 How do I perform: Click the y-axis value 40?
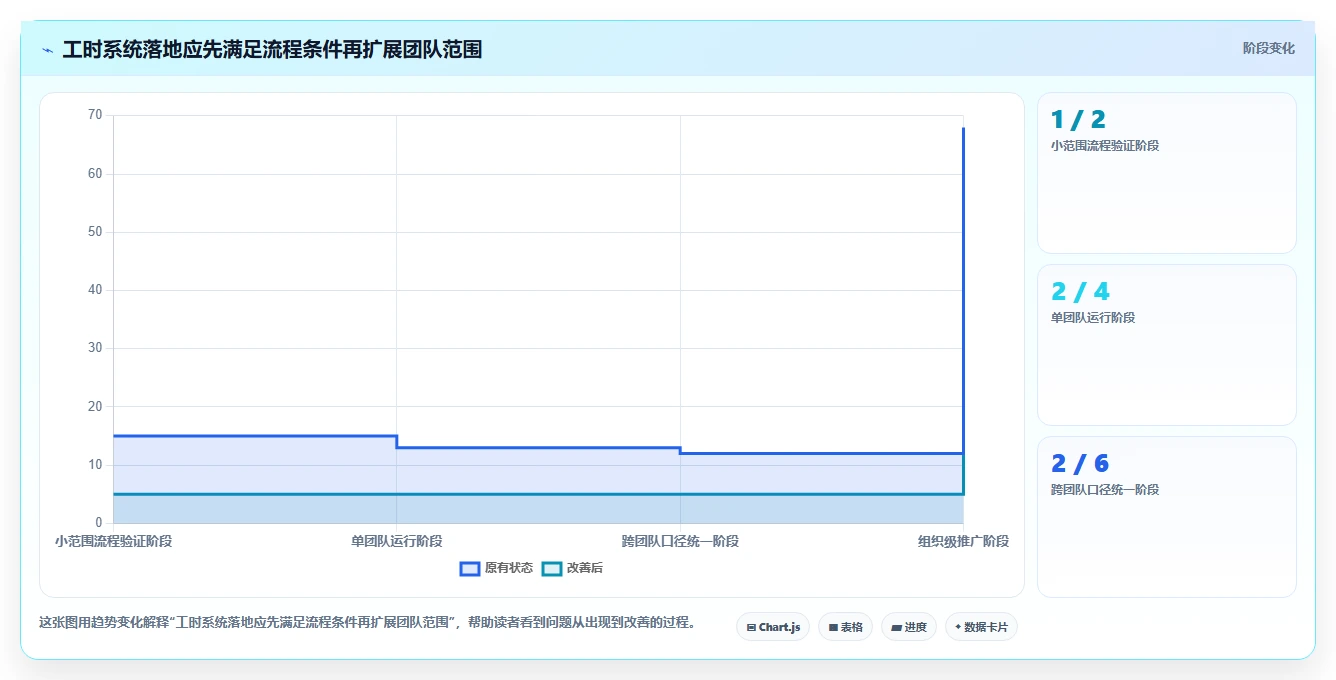tap(95, 290)
